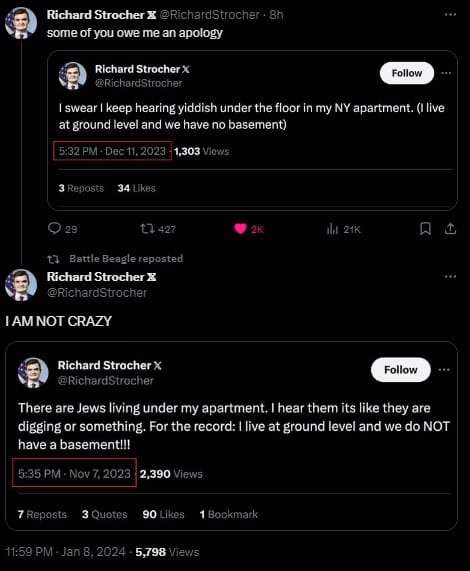Open the views analytics icon showing 21K

pyautogui.click(x=332, y=229)
